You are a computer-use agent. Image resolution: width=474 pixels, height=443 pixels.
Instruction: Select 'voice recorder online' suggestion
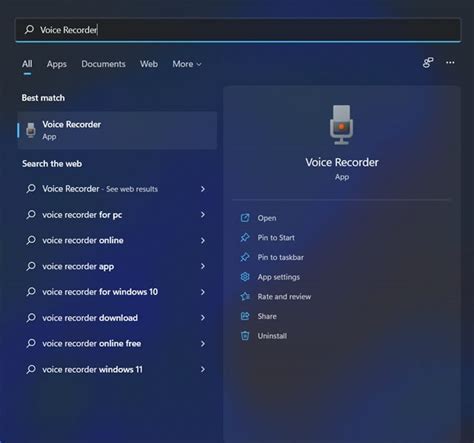pos(117,240)
